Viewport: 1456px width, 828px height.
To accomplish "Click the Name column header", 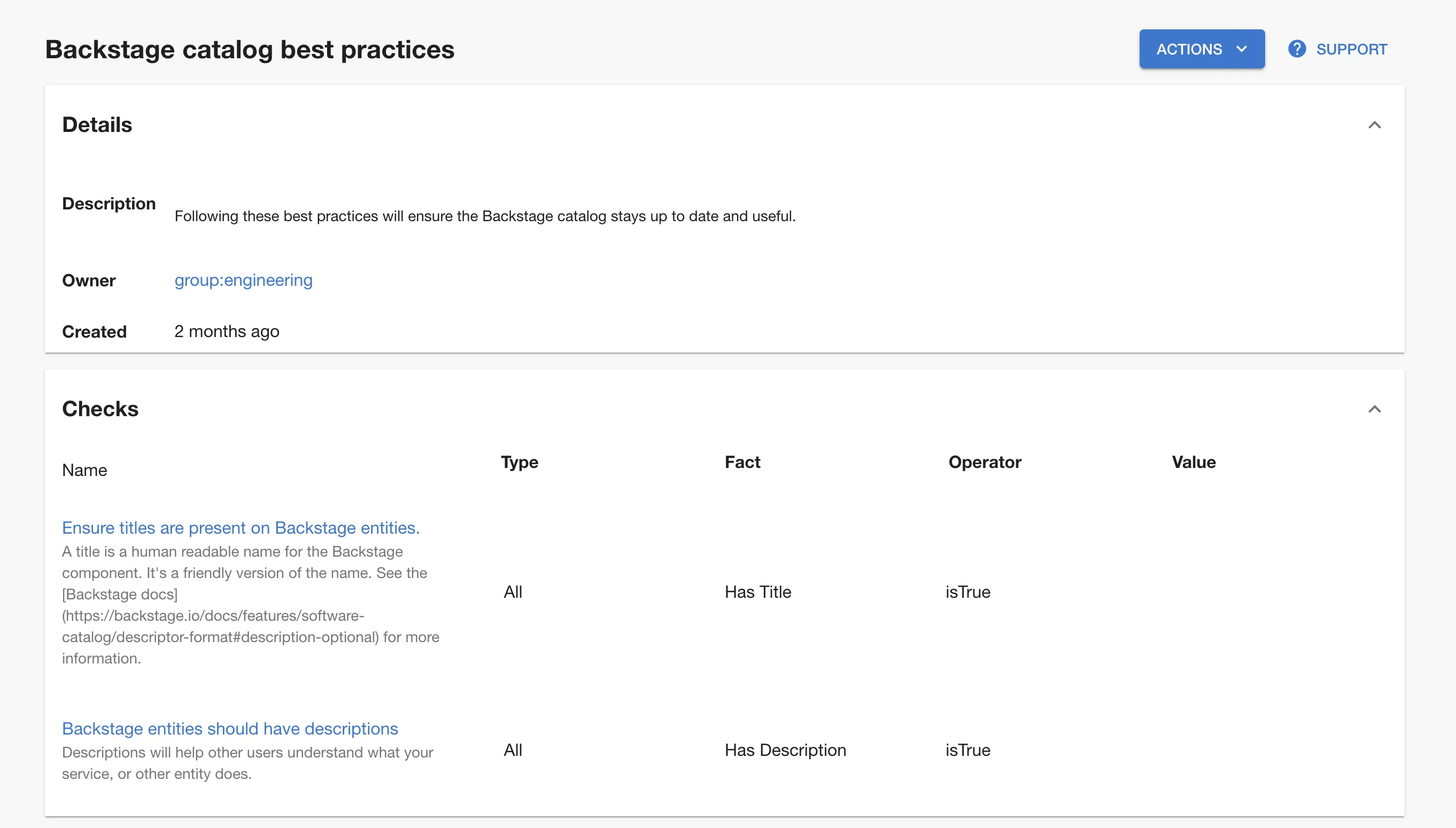I will click(x=84, y=470).
